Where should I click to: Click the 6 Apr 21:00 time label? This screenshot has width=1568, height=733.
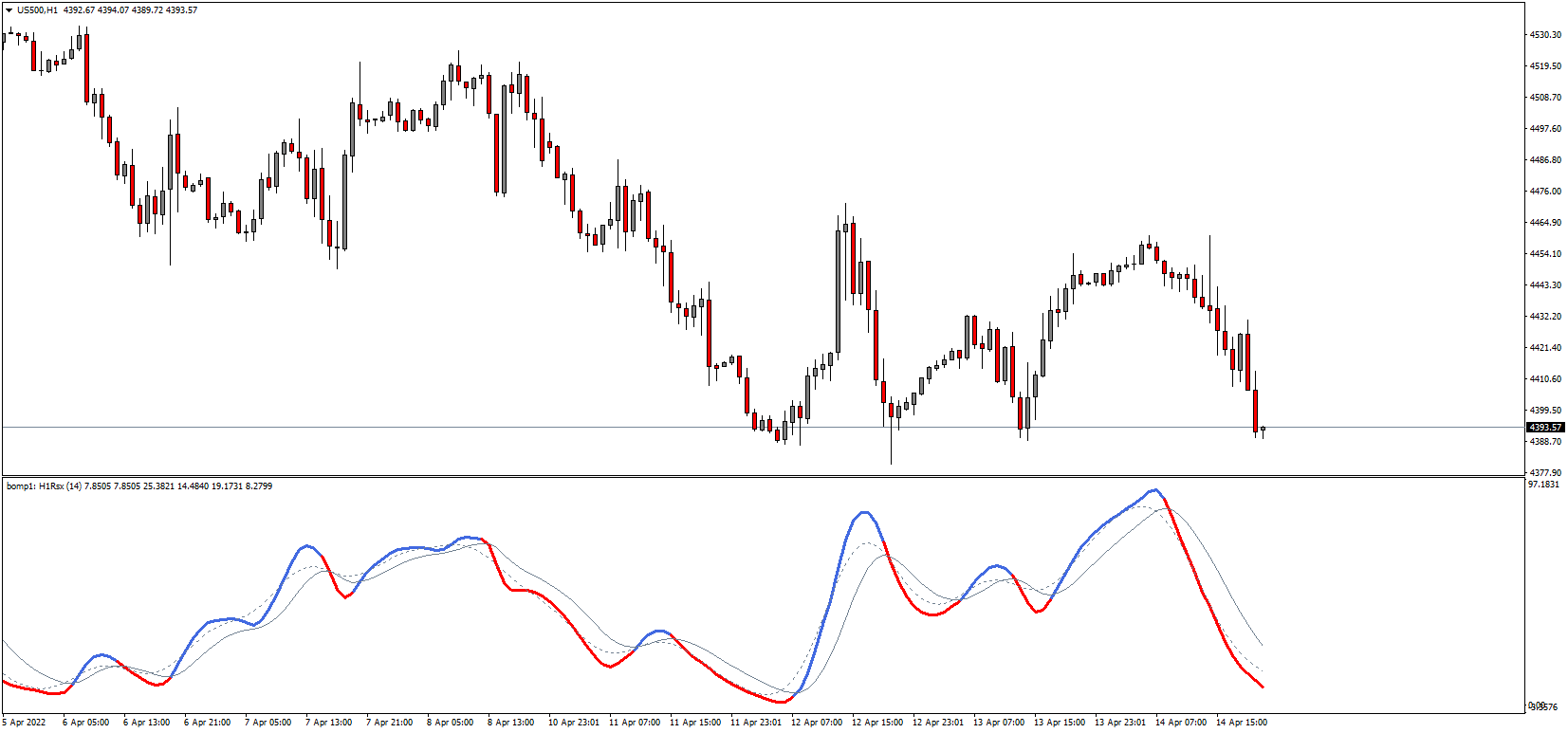[x=207, y=723]
